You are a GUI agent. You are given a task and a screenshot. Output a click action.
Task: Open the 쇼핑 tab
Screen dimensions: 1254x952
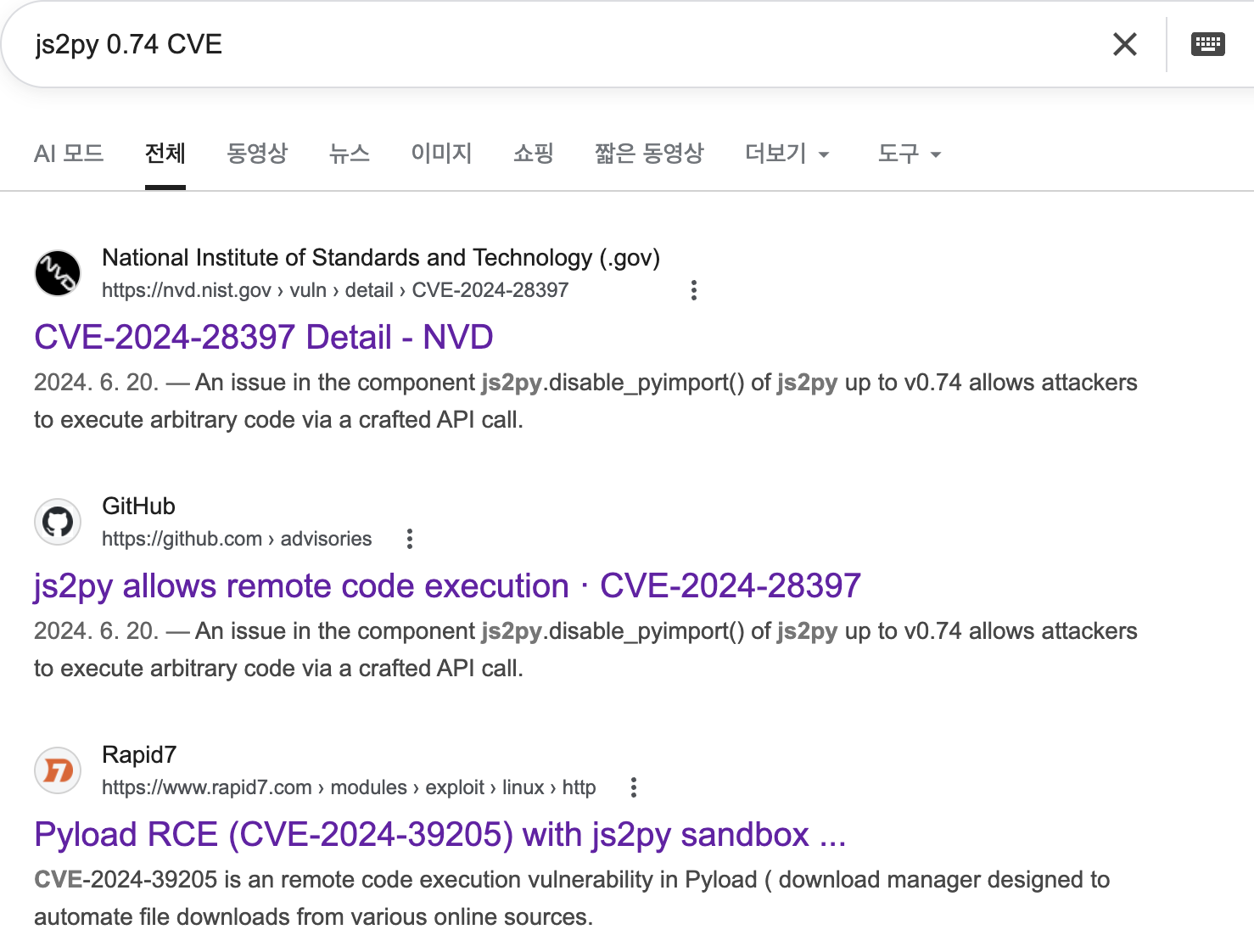534,154
